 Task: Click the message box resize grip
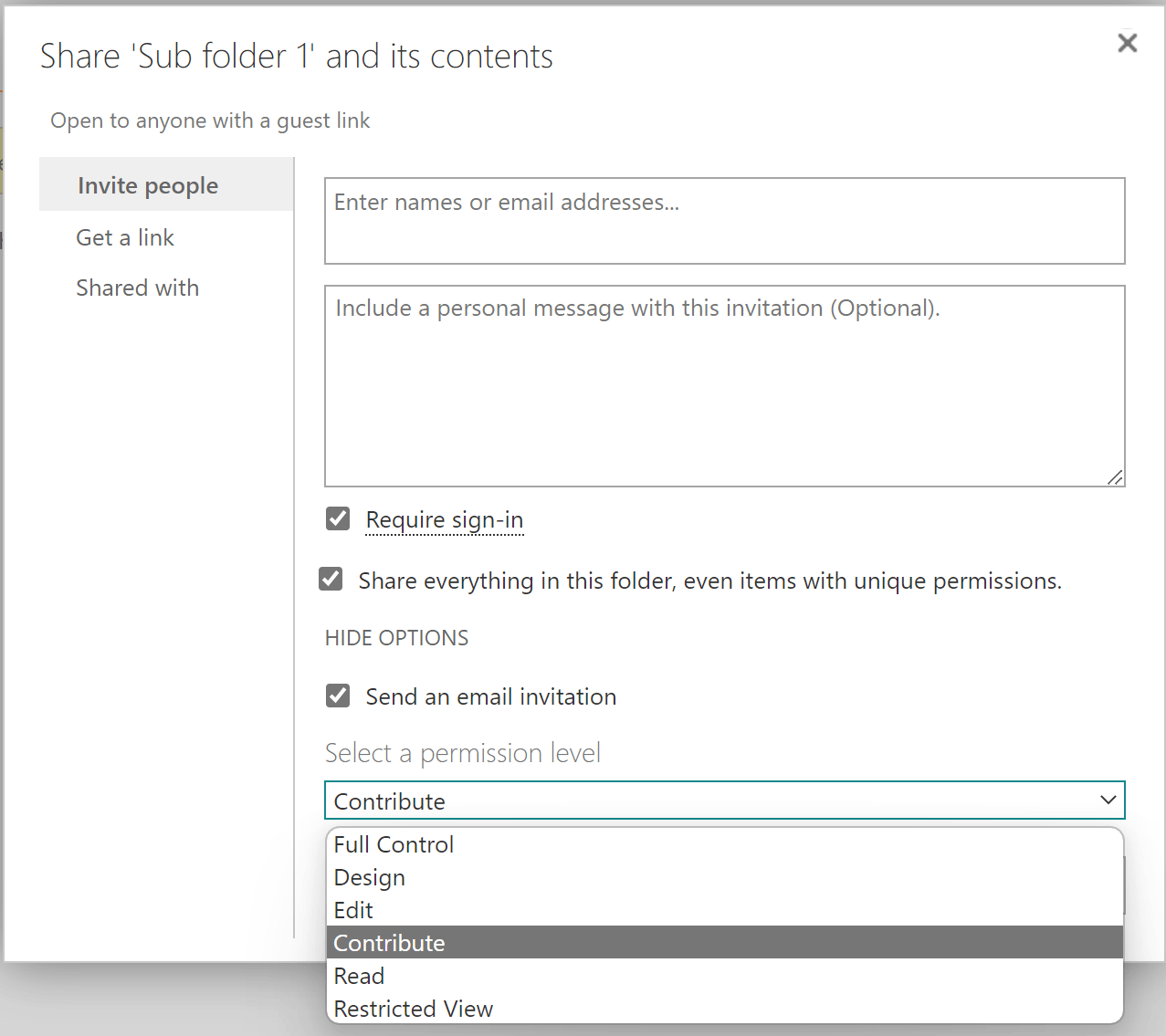pyautogui.click(x=1115, y=477)
